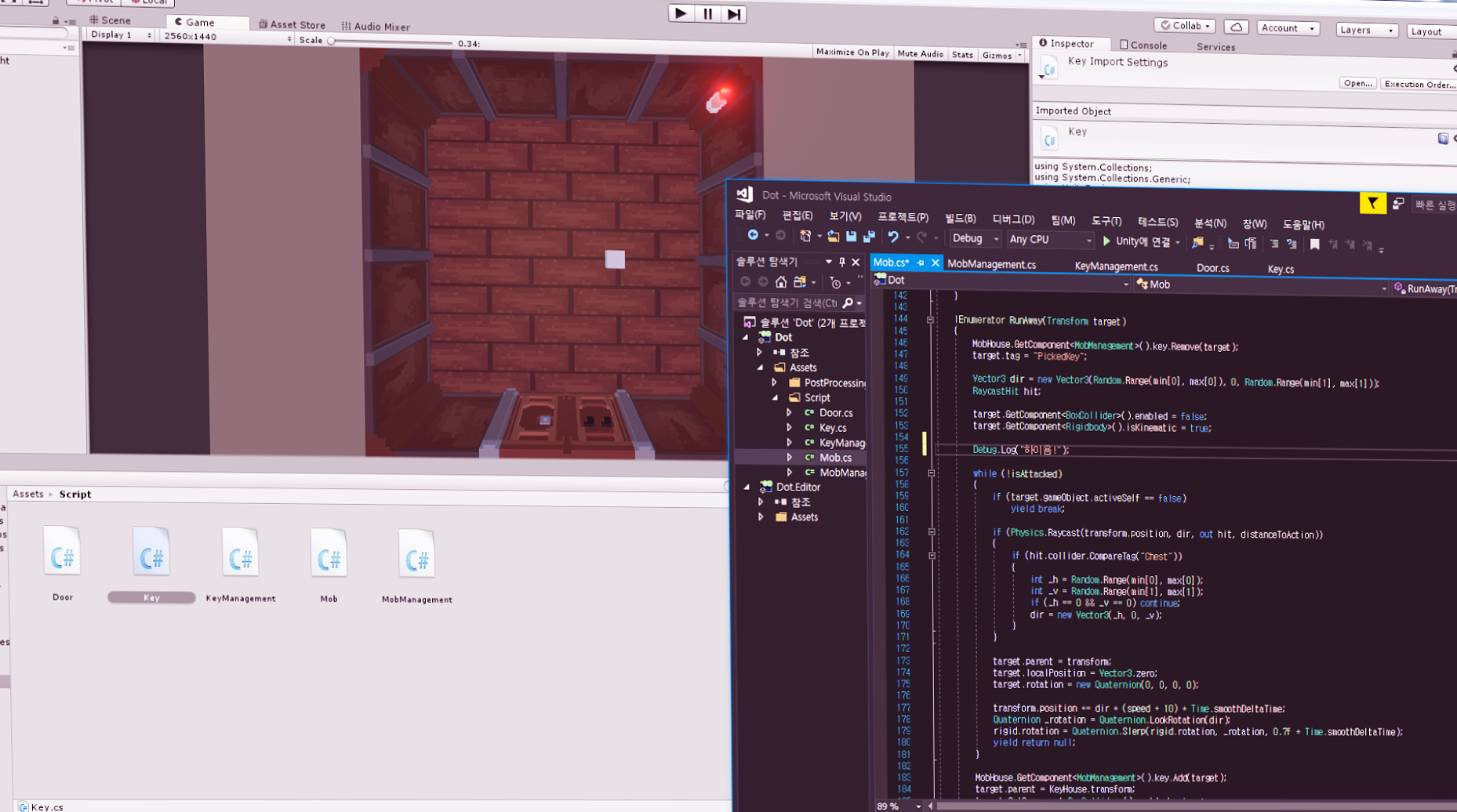Save the current file in Visual Studio
The width and height of the screenshot is (1457, 812).
pos(851,237)
